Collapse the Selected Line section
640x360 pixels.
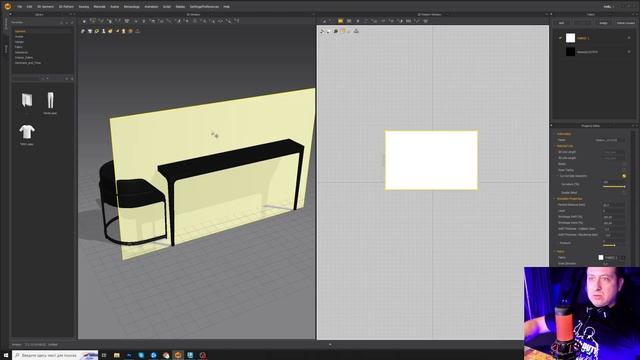(x=555, y=146)
